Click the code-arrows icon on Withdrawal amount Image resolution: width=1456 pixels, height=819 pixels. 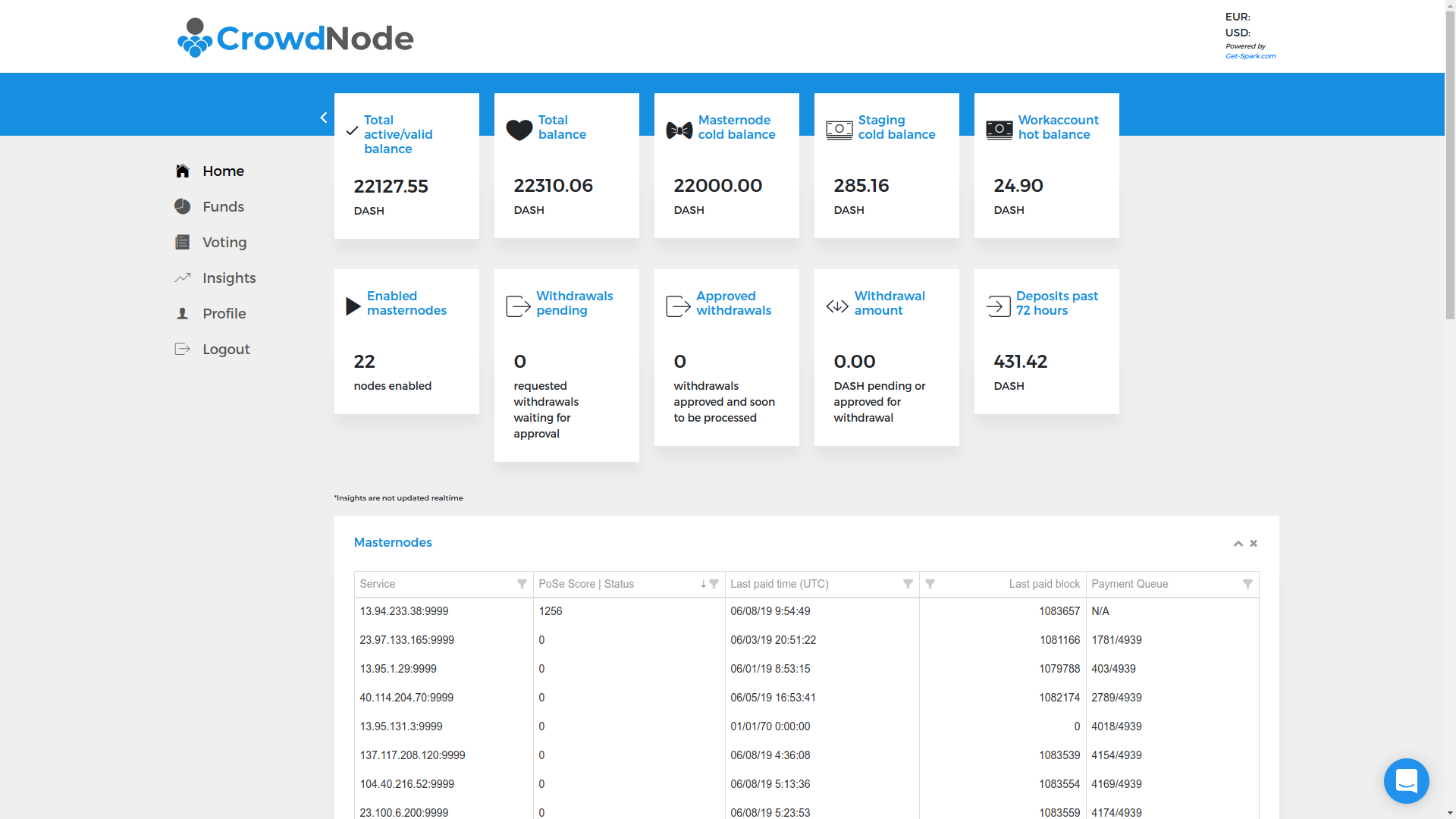pos(837,306)
